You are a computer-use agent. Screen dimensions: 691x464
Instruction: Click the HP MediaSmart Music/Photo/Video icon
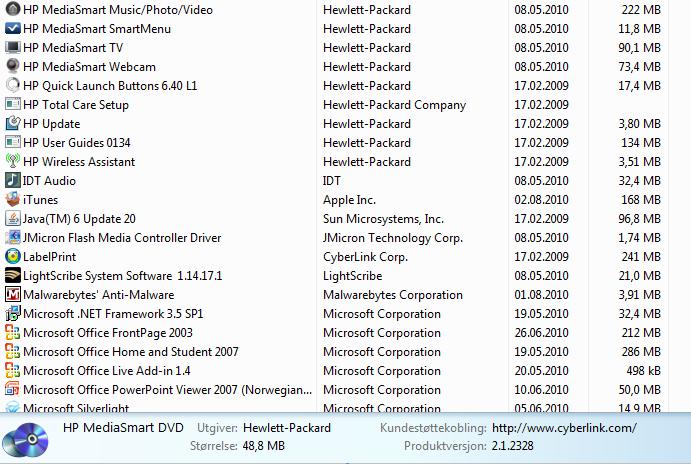[13, 9]
